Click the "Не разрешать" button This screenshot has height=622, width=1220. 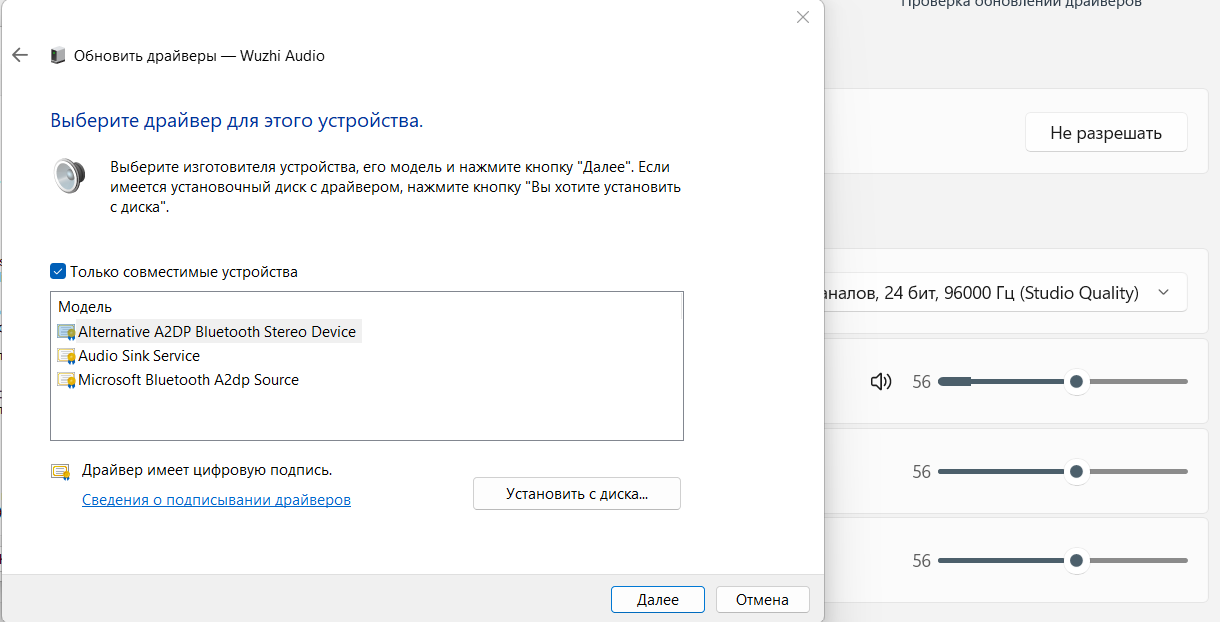coord(1106,133)
